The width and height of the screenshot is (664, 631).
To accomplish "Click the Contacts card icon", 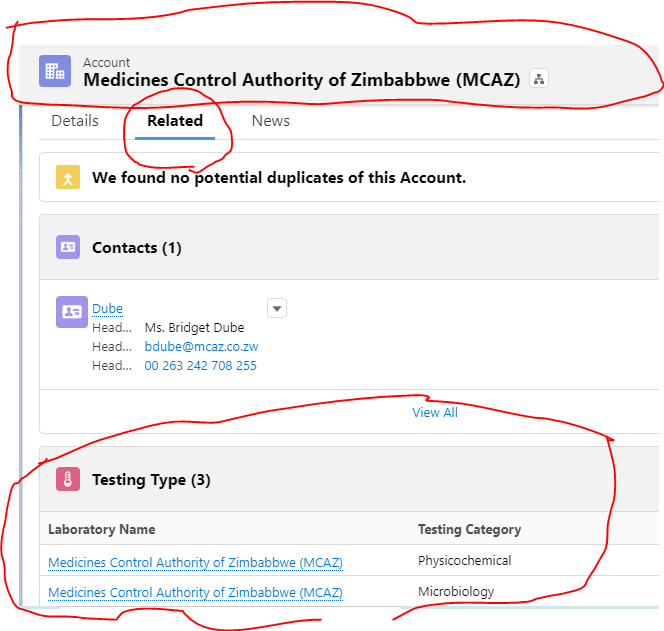I will [x=68, y=247].
